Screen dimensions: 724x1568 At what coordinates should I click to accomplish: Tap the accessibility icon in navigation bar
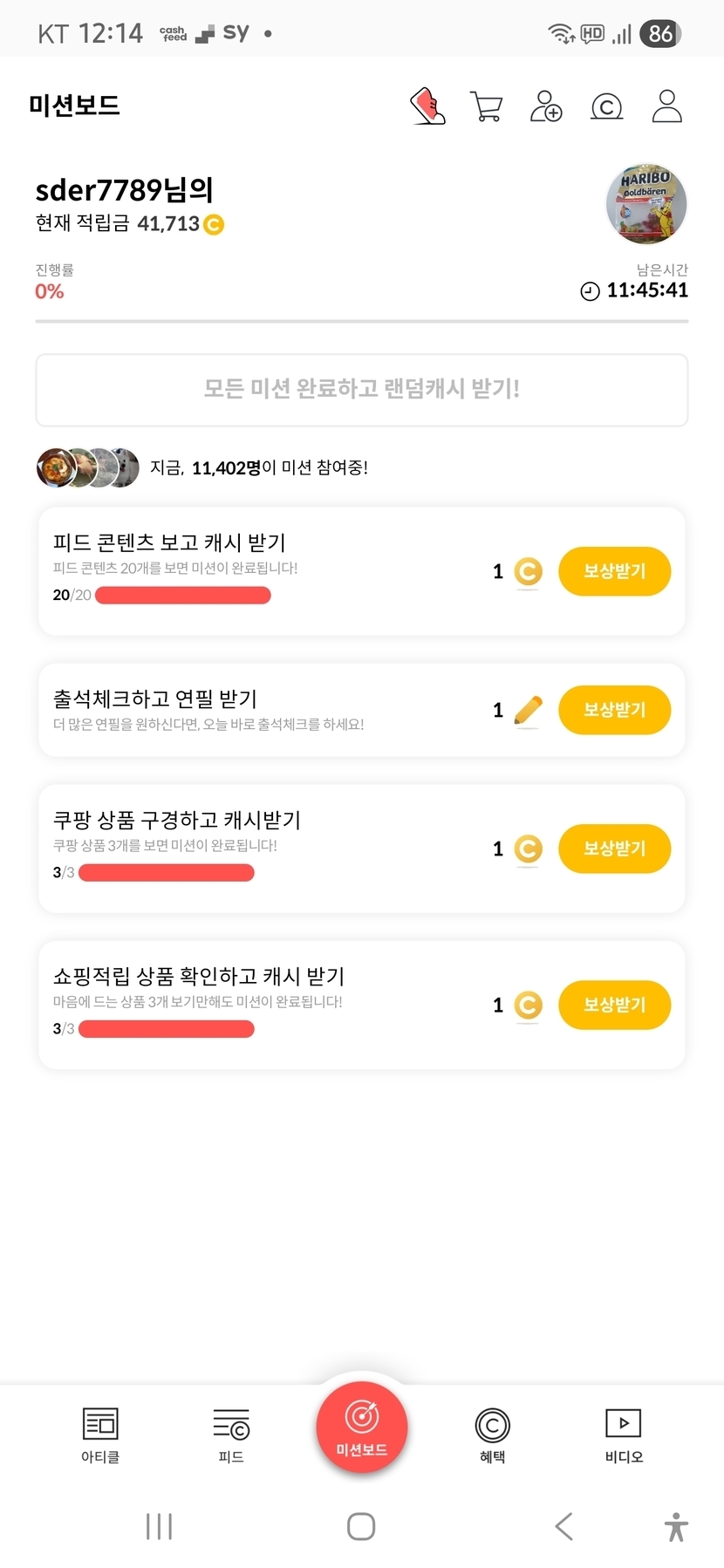click(676, 1526)
